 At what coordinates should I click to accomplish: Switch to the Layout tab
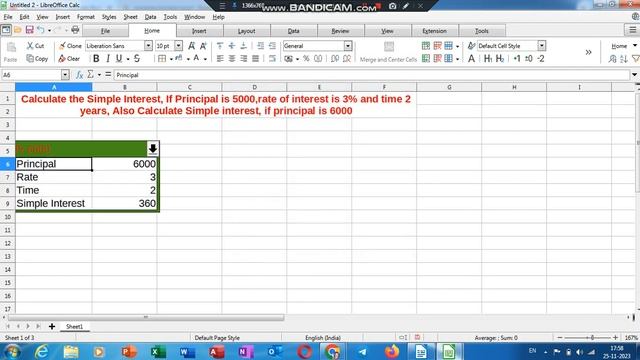point(247,31)
